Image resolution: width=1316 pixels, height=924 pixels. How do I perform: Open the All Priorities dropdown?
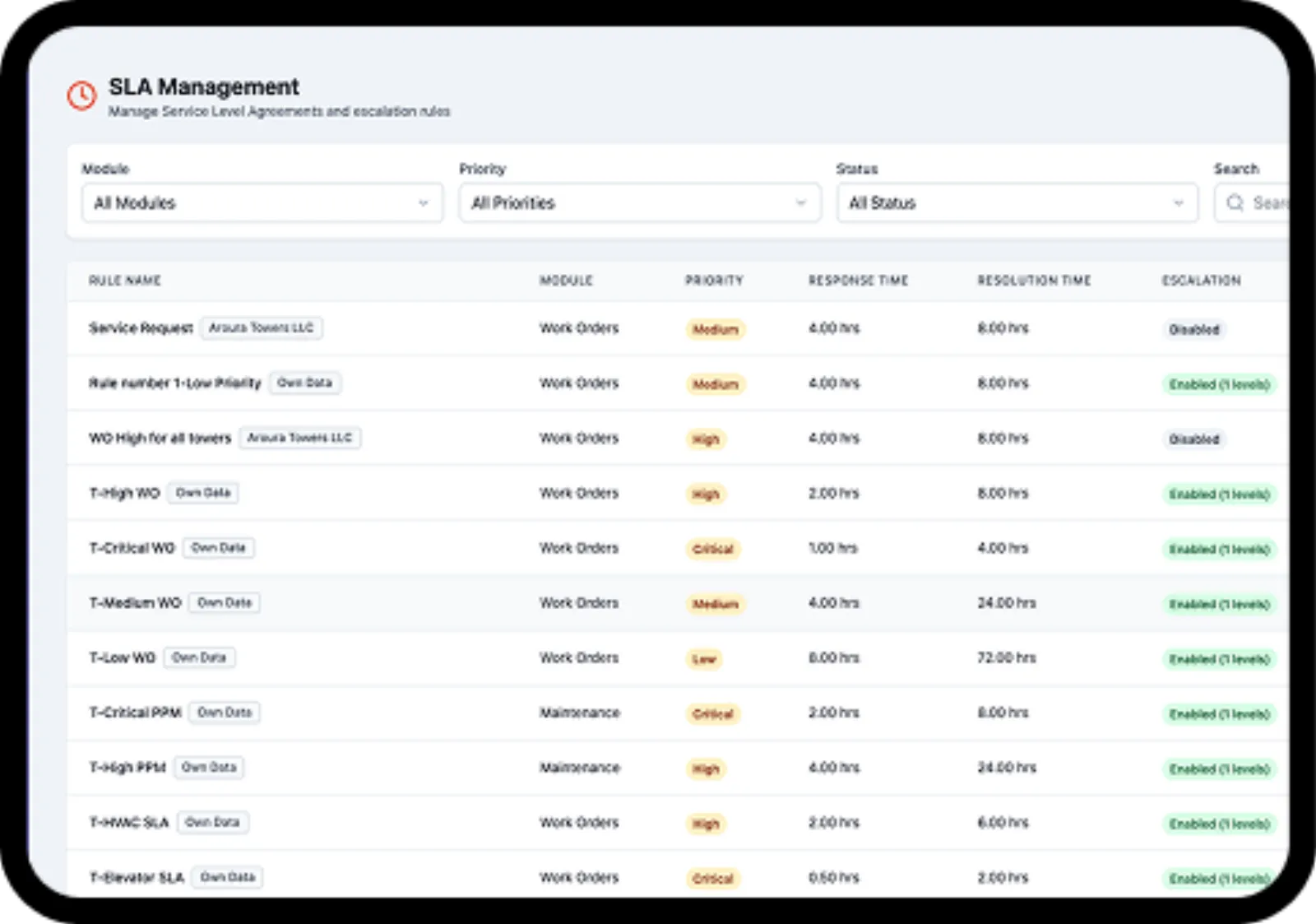(640, 202)
